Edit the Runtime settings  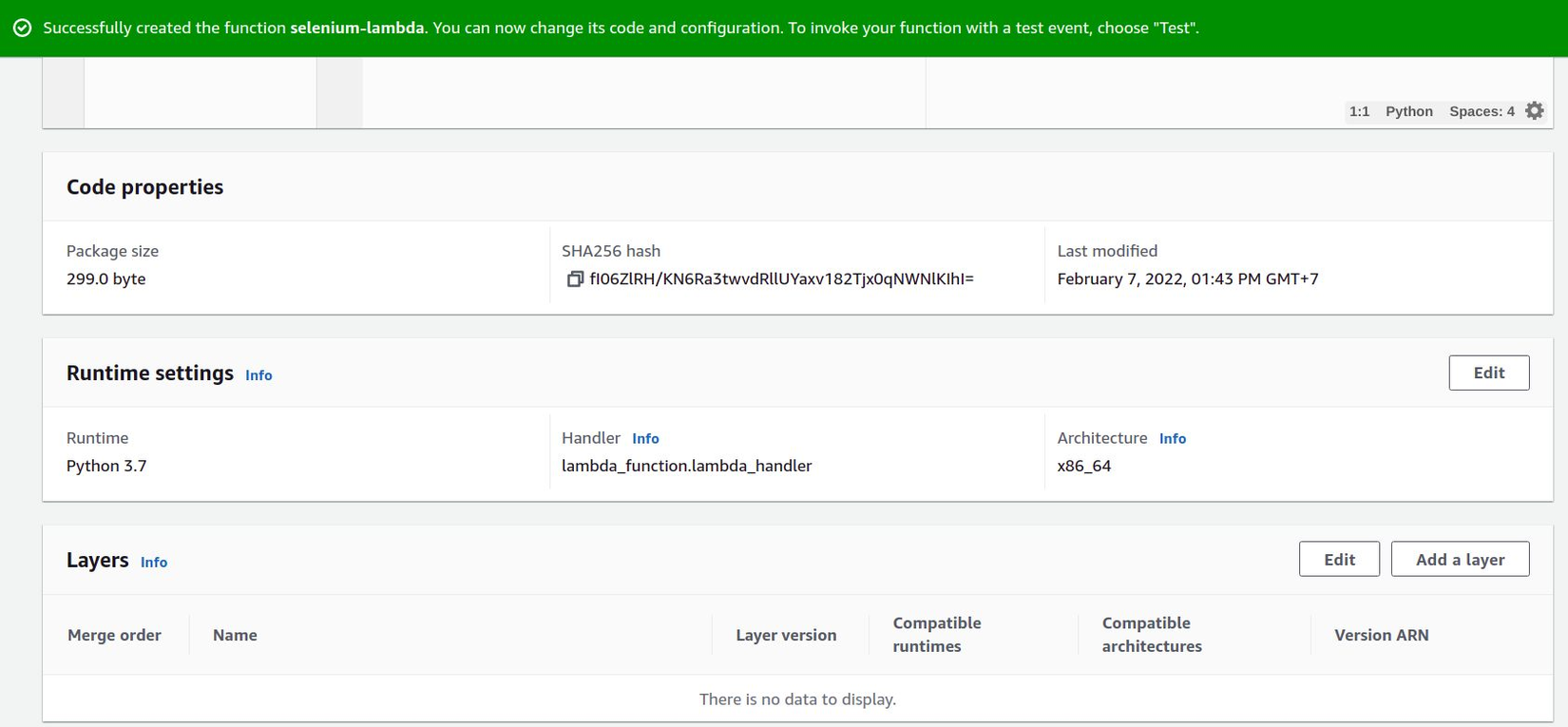[1488, 373]
